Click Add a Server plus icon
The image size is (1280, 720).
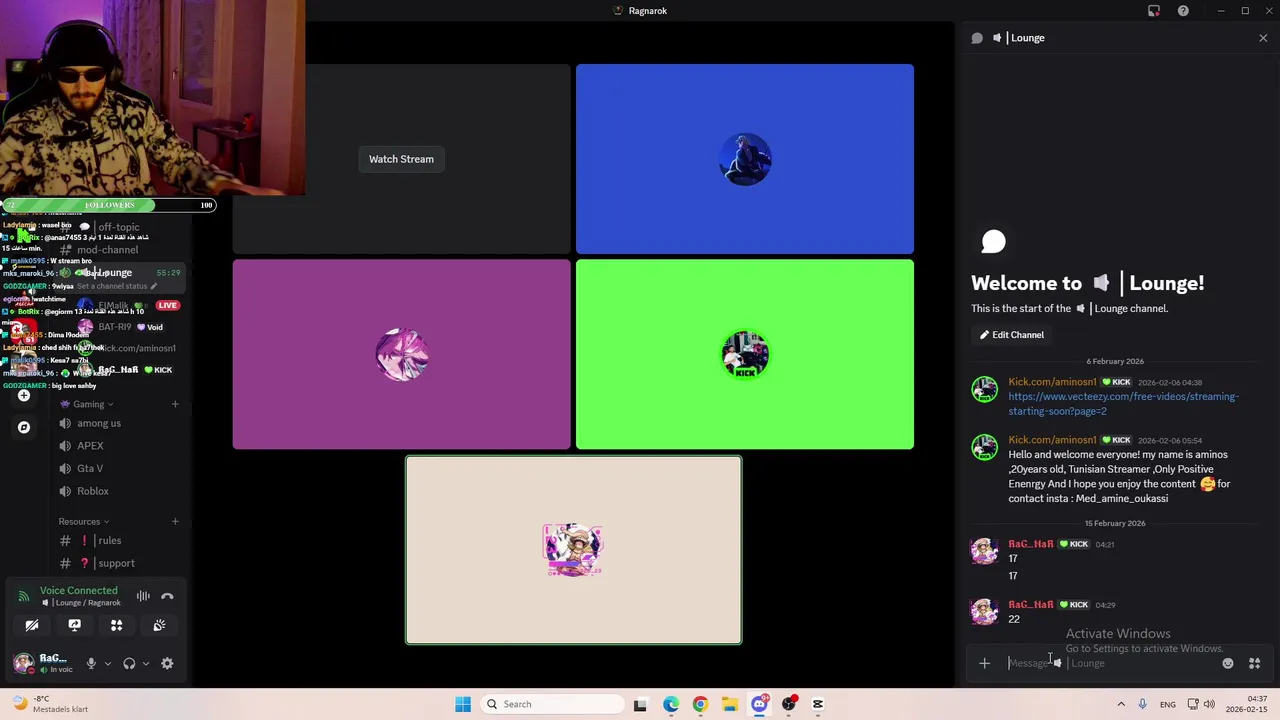point(24,396)
